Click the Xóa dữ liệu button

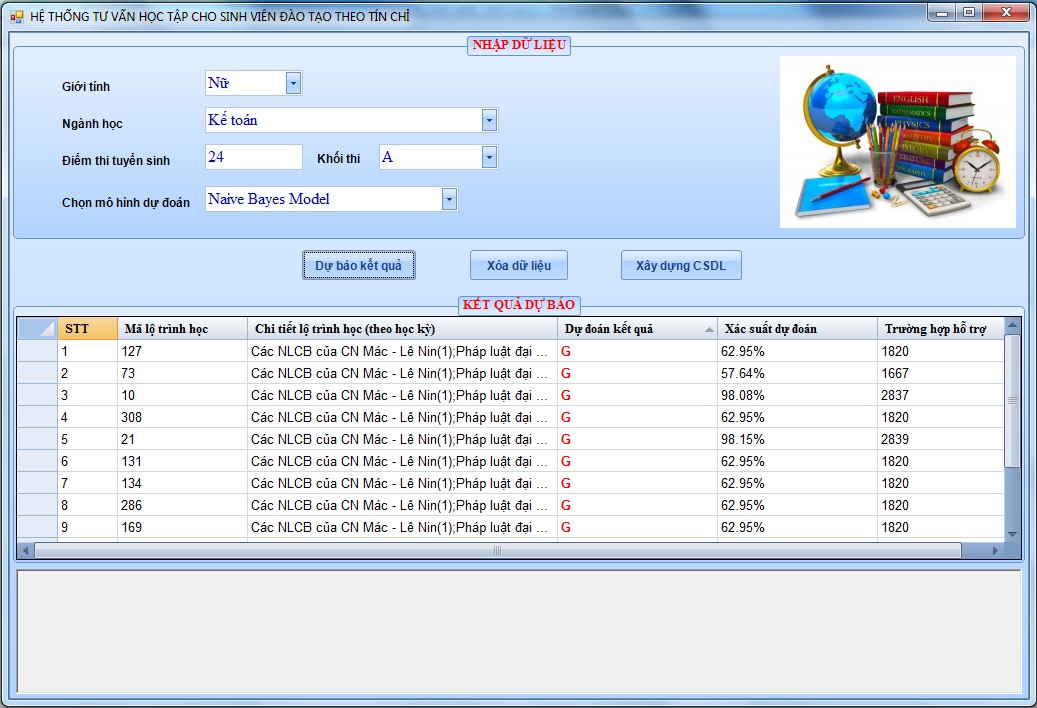[x=518, y=266]
